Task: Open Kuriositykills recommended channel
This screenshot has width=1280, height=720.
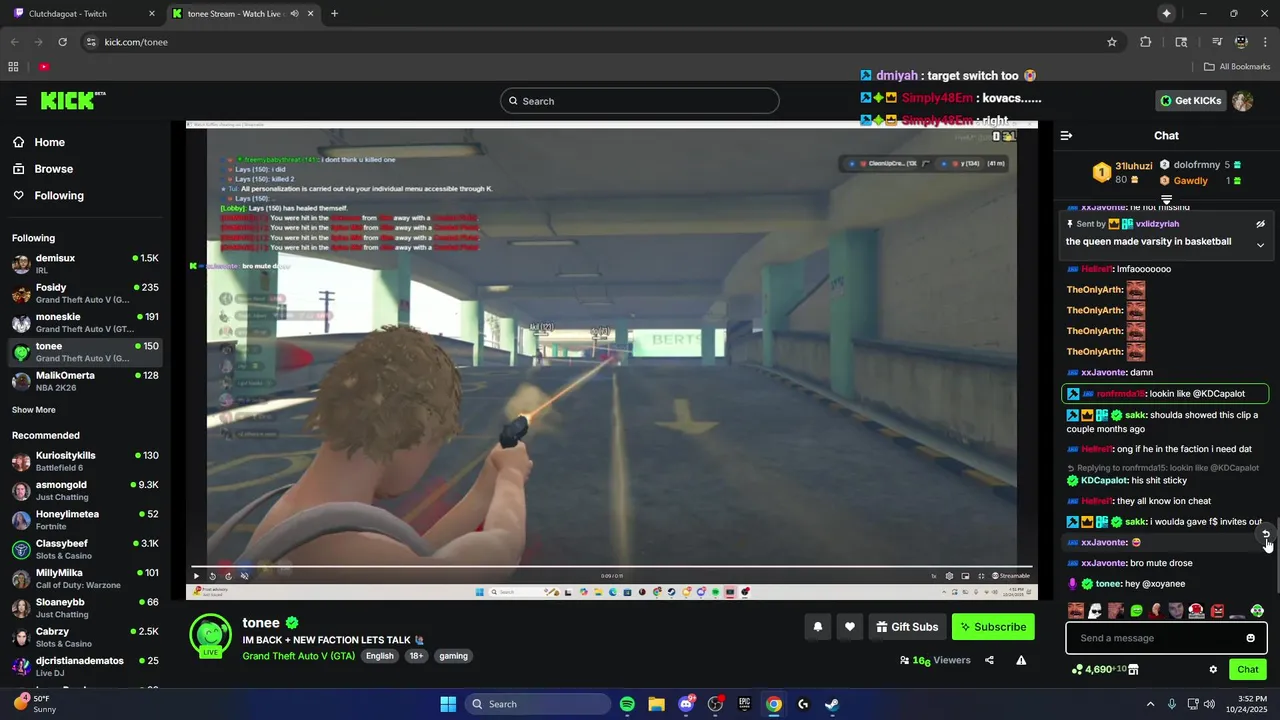Action: 85,461
